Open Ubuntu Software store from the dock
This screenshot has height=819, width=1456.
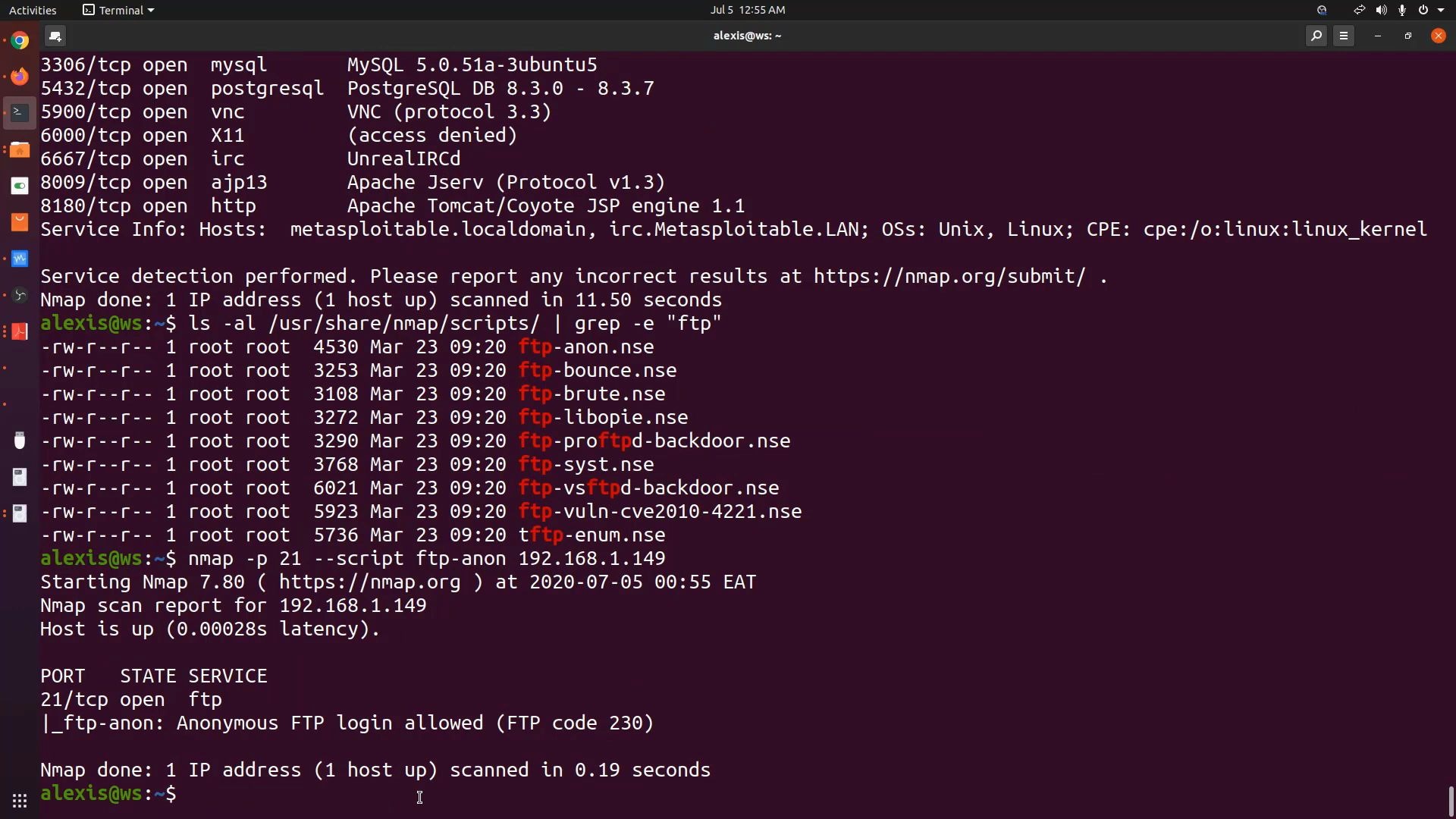tap(20, 221)
